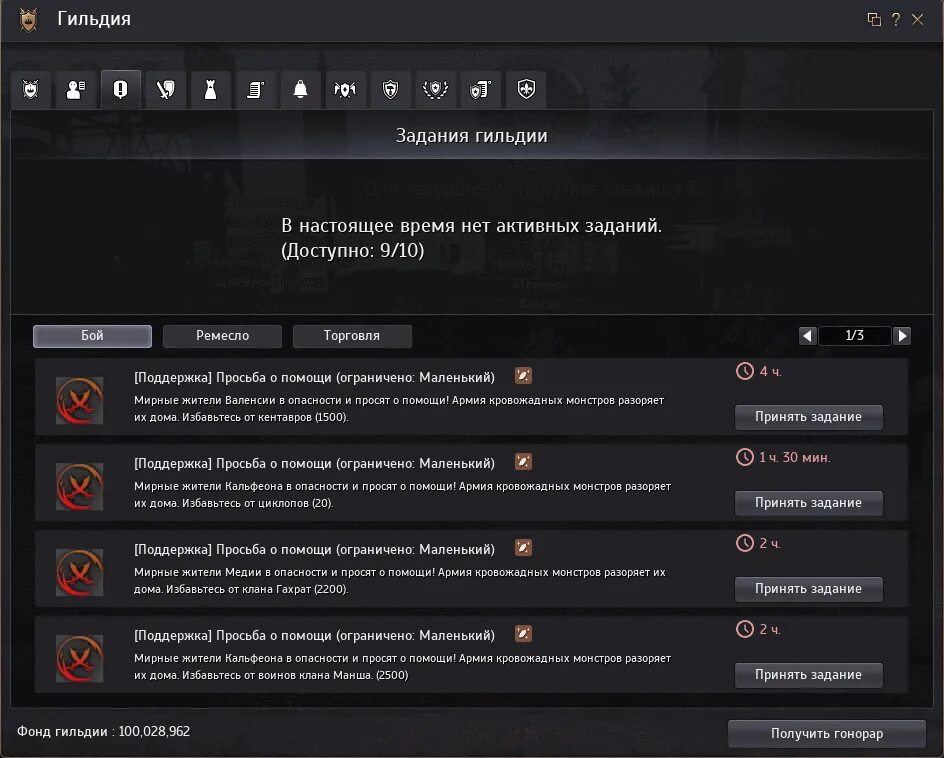Click the (Доступно: 9/10) text
The height and width of the screenshot is (758, 944).
point(353,250)
